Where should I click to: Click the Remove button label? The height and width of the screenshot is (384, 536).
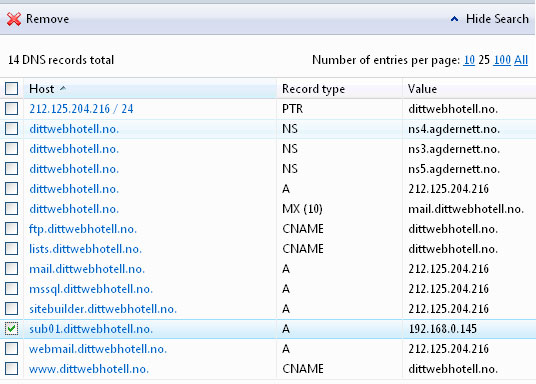[x=48, y=19]
